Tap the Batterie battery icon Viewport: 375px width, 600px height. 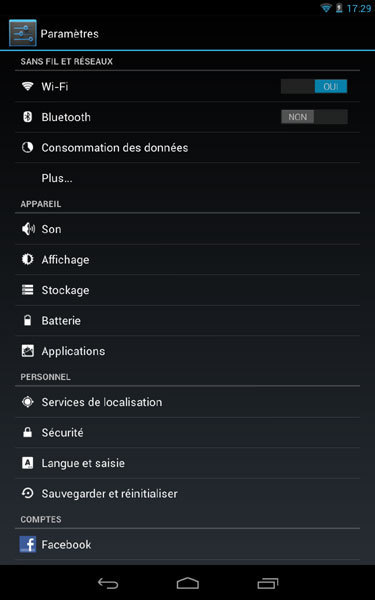tap(27, 321)
